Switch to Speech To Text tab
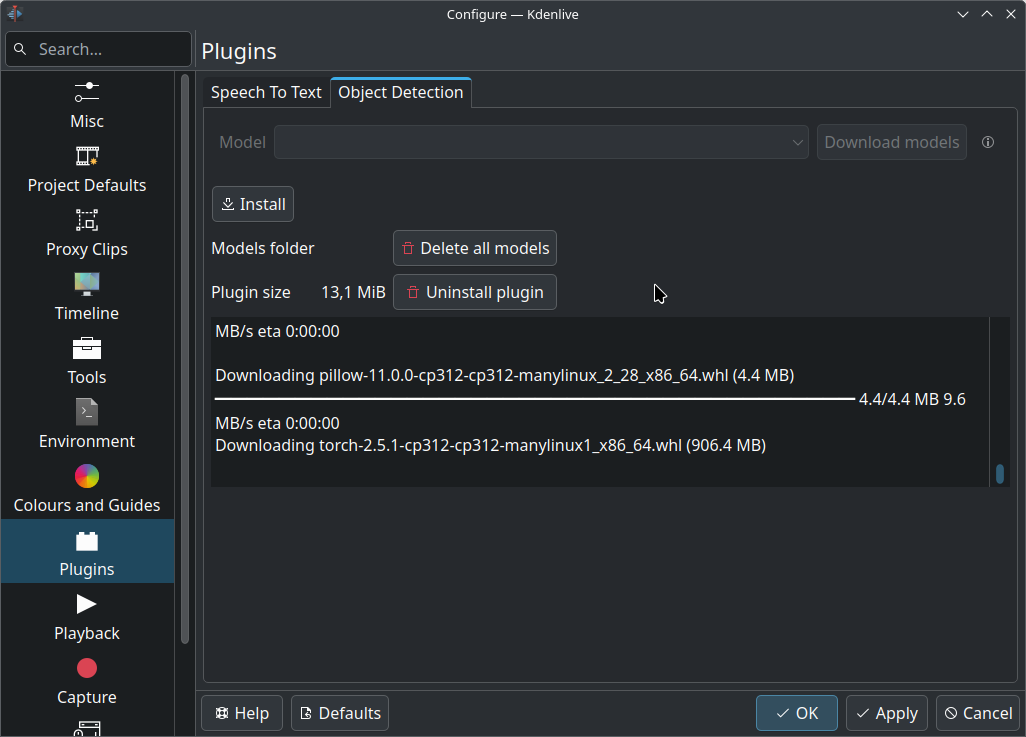This screenshot has height=737, width=1026. point(266,92)
